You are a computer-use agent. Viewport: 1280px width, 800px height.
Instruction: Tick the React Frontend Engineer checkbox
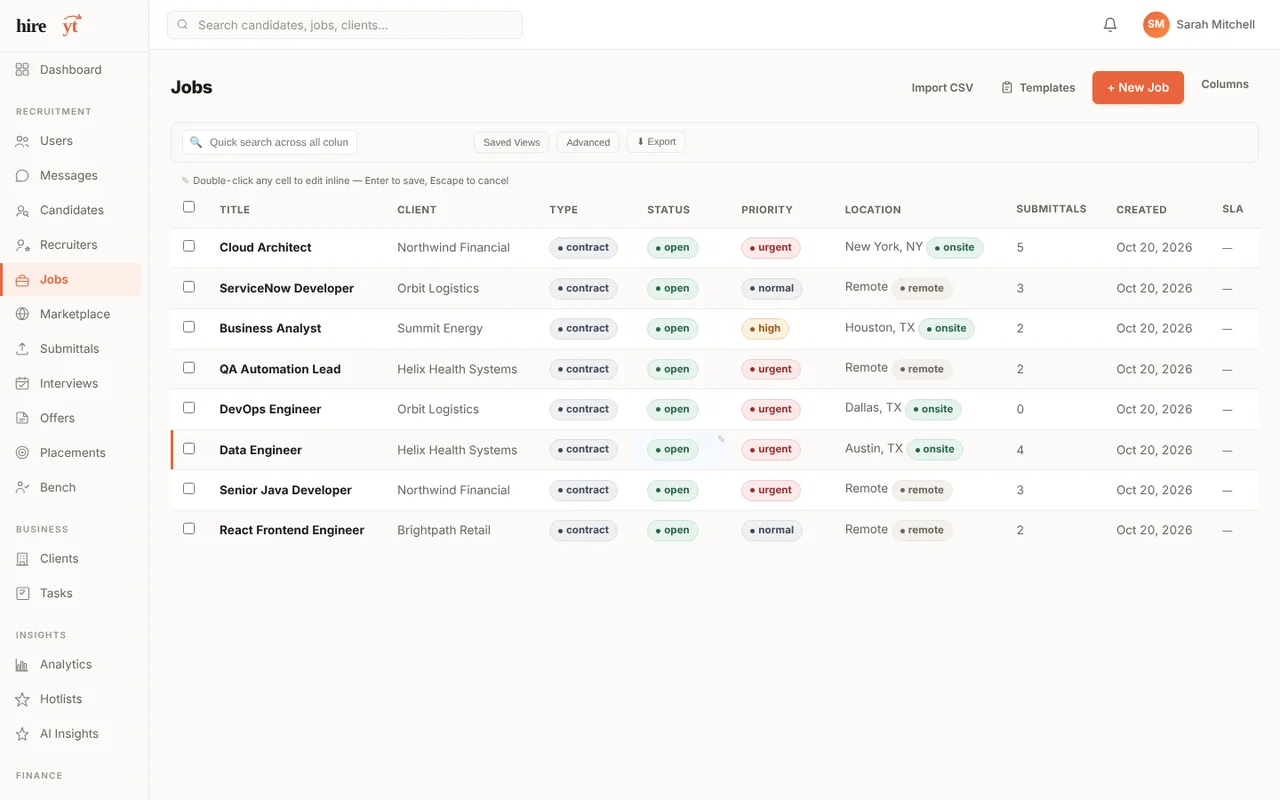coord(189,529)
